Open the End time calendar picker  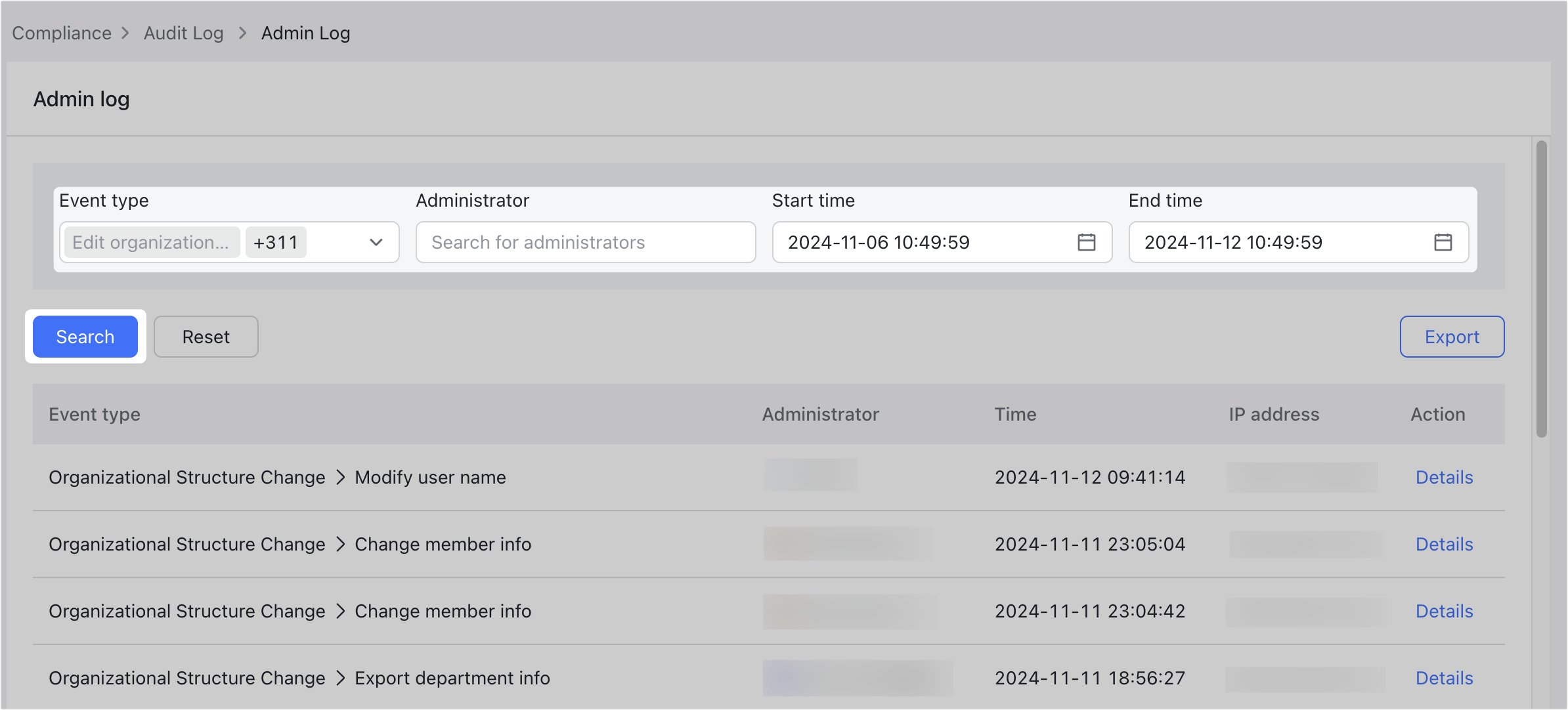point(1443,242)
